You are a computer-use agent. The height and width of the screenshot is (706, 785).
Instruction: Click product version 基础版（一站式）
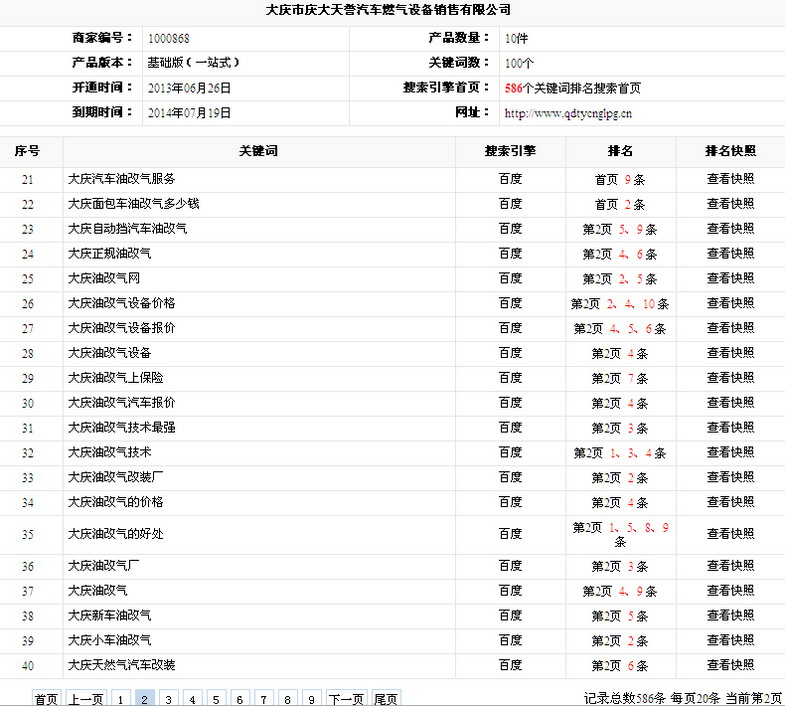tap(193, 63)
